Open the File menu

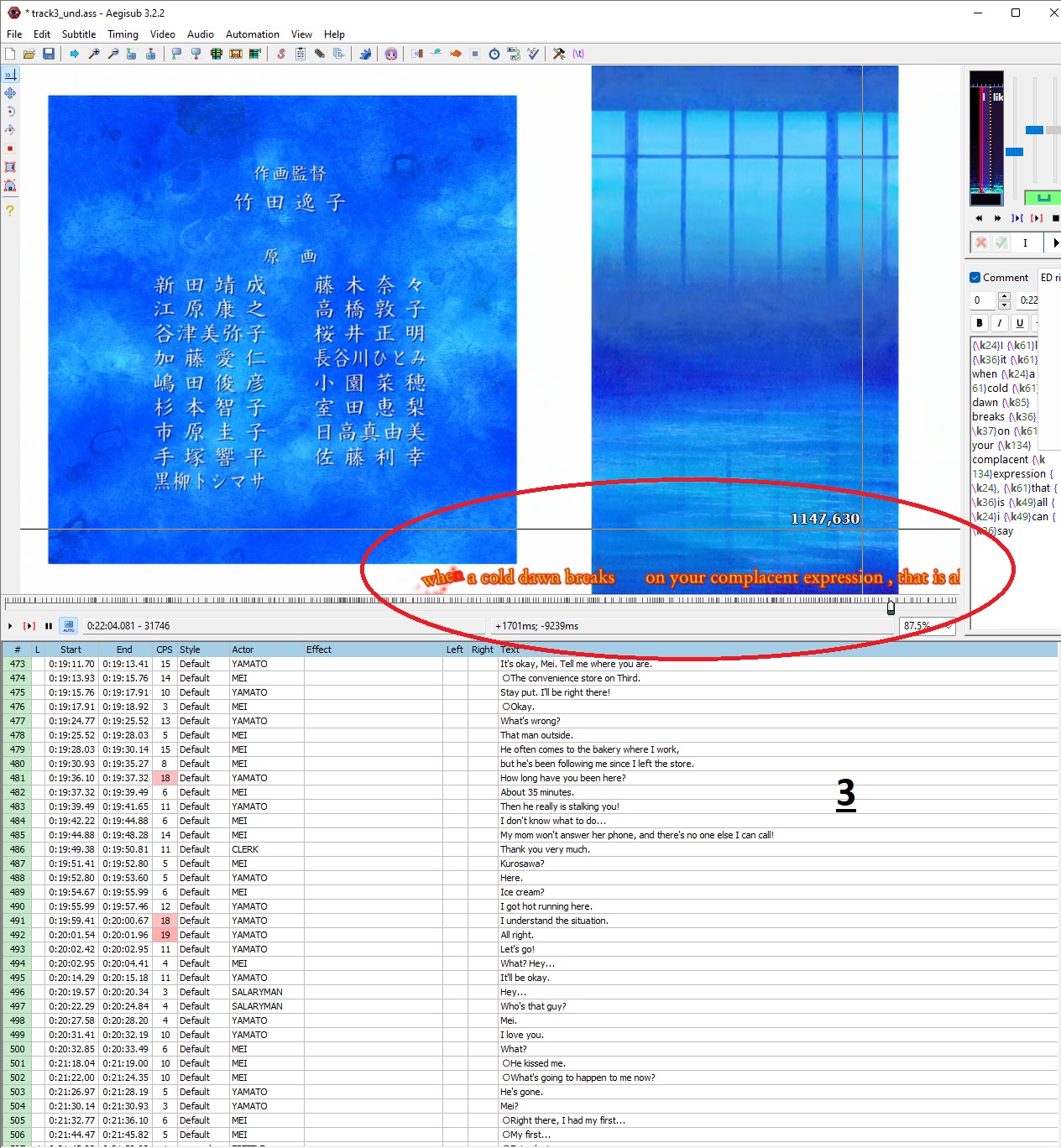(14, 34)
